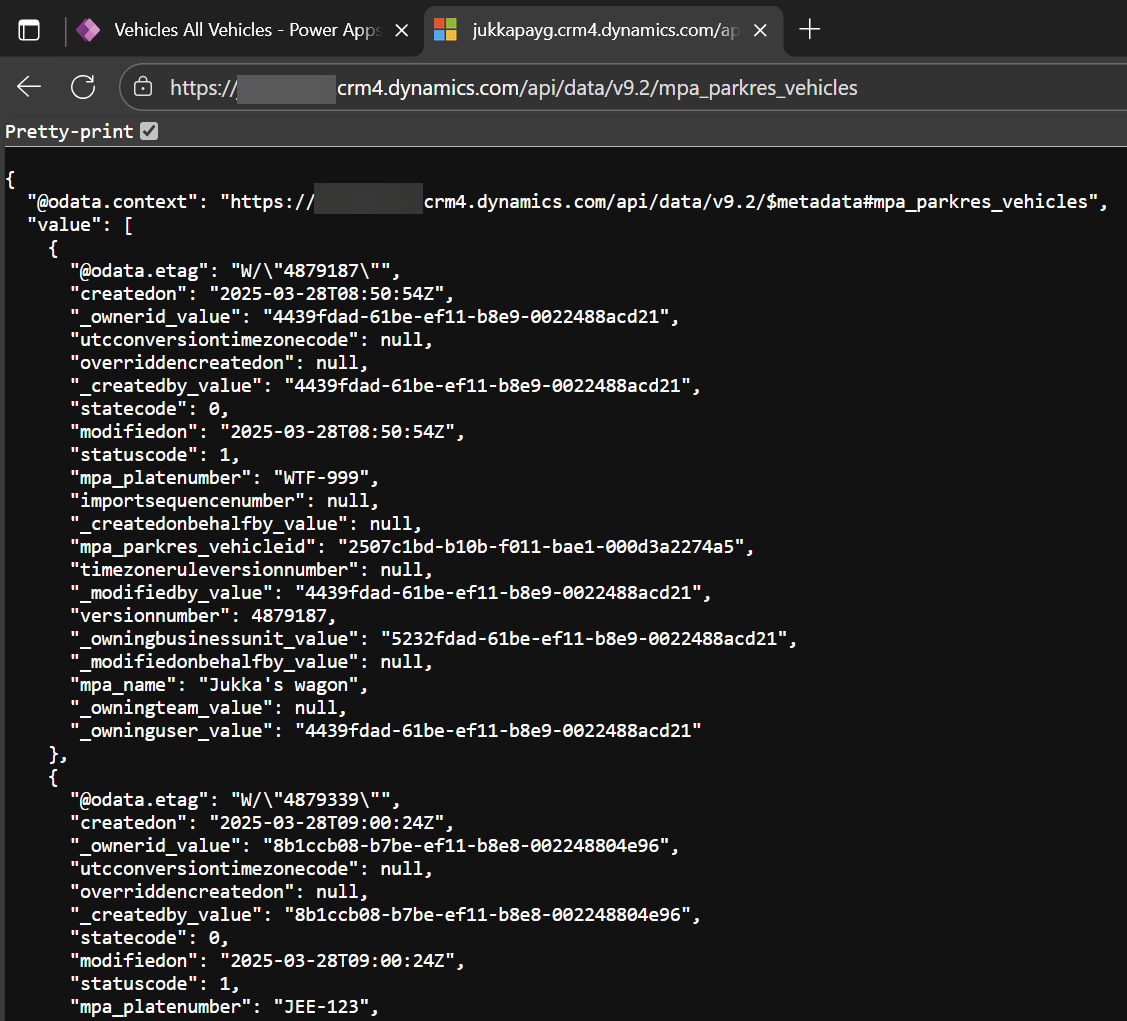1127x1021 pixels.
Task: Click the _owninguser_value line
Action: coord(386,731)
